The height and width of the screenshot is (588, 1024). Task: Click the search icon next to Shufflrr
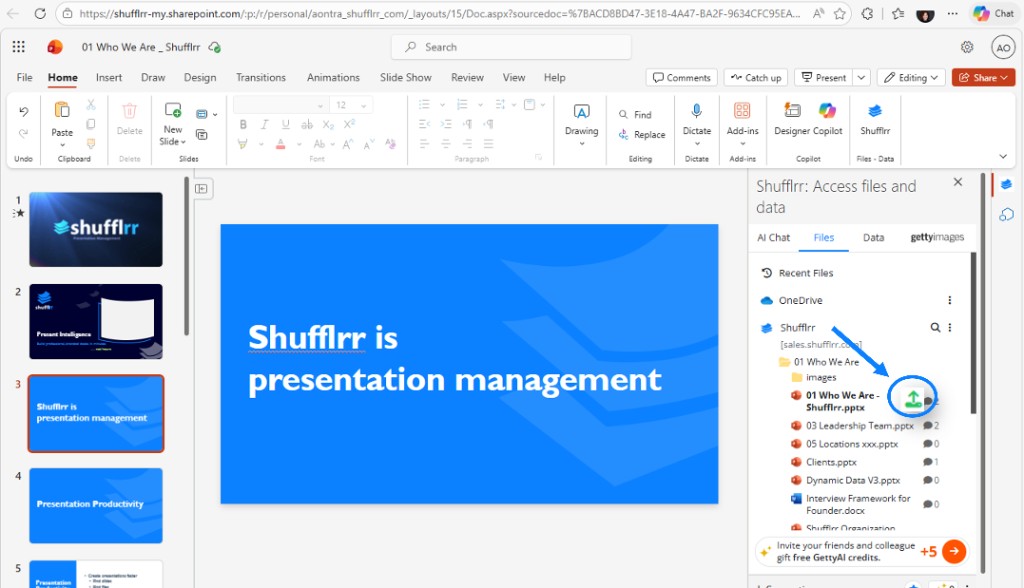935,327
